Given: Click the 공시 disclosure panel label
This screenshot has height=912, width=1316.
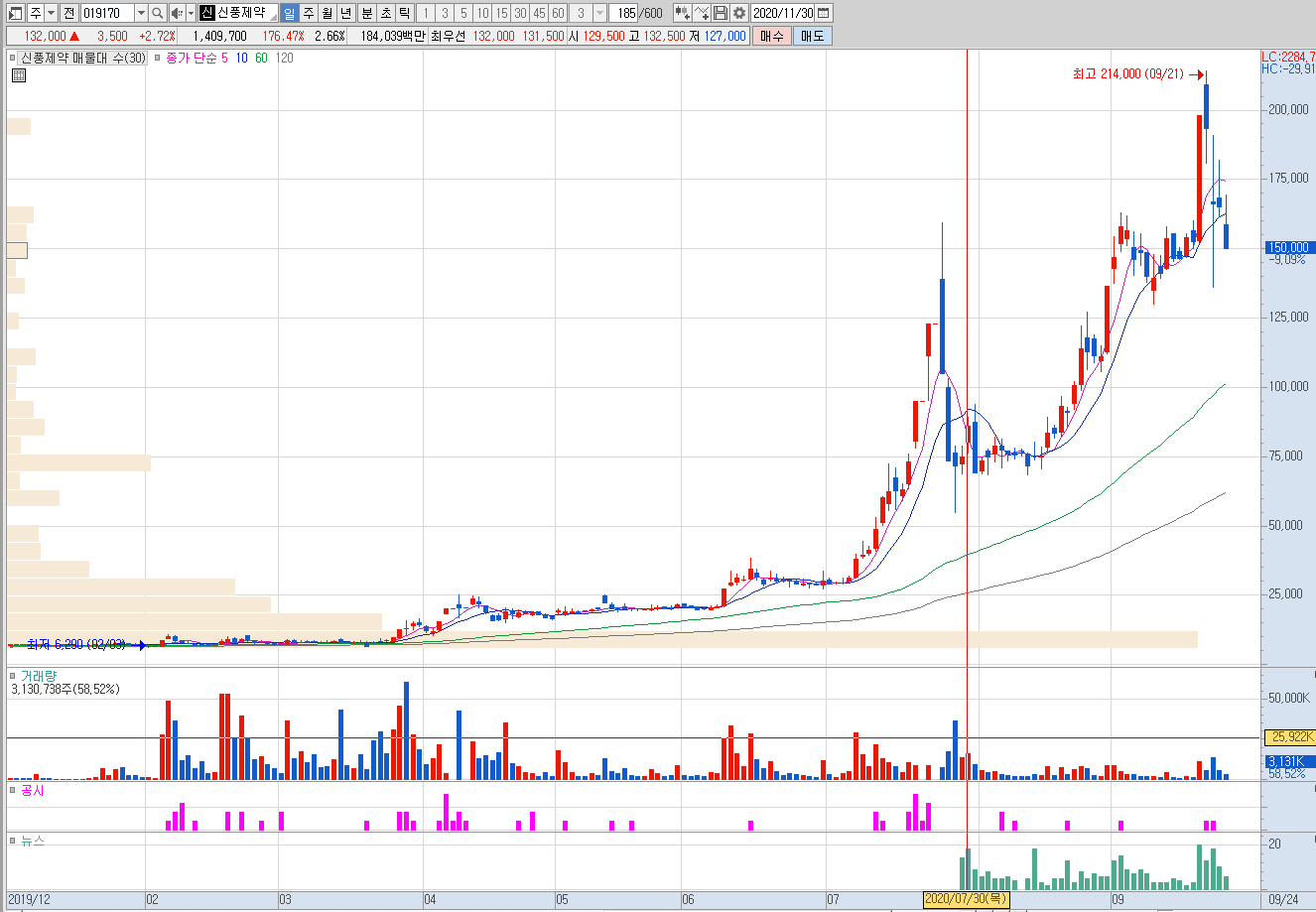Looking at the screenshot, I should click(32, 791).
